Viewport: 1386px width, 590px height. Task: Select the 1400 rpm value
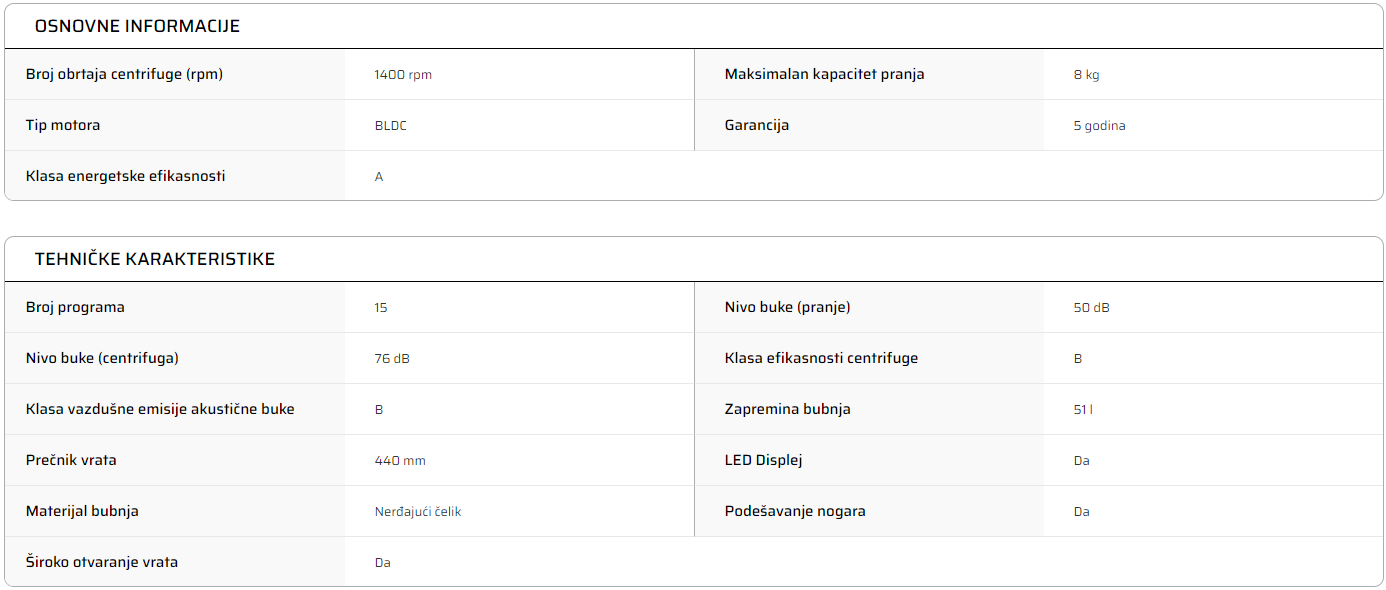[403, 75]
